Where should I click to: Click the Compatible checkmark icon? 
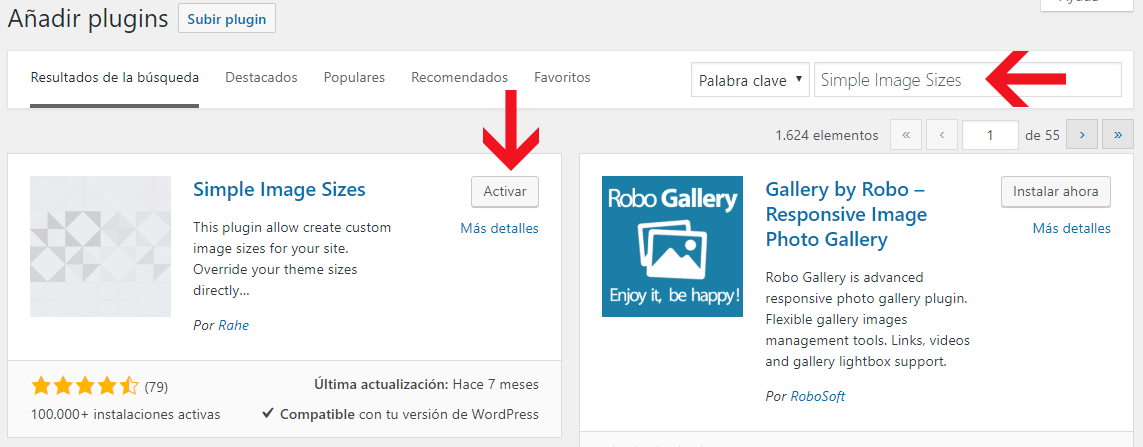(x=268, y=414)
